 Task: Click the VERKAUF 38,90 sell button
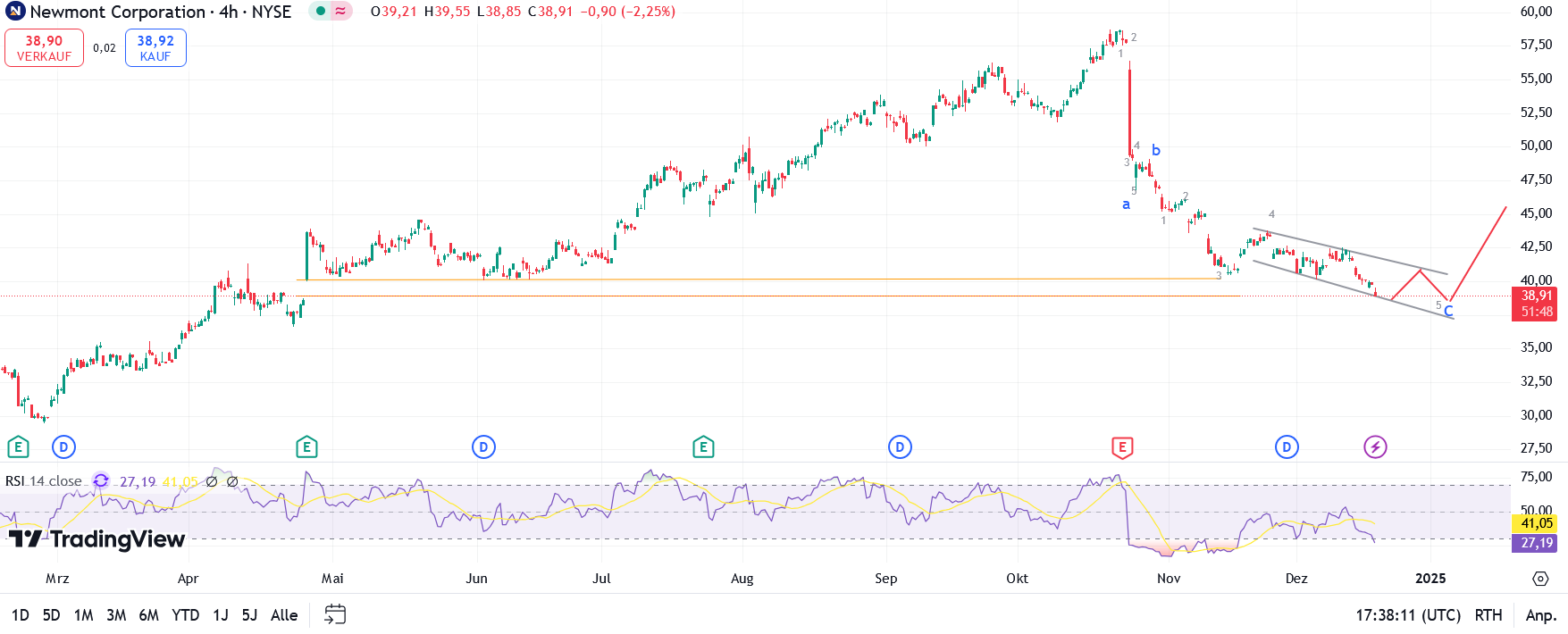point(44,48)
